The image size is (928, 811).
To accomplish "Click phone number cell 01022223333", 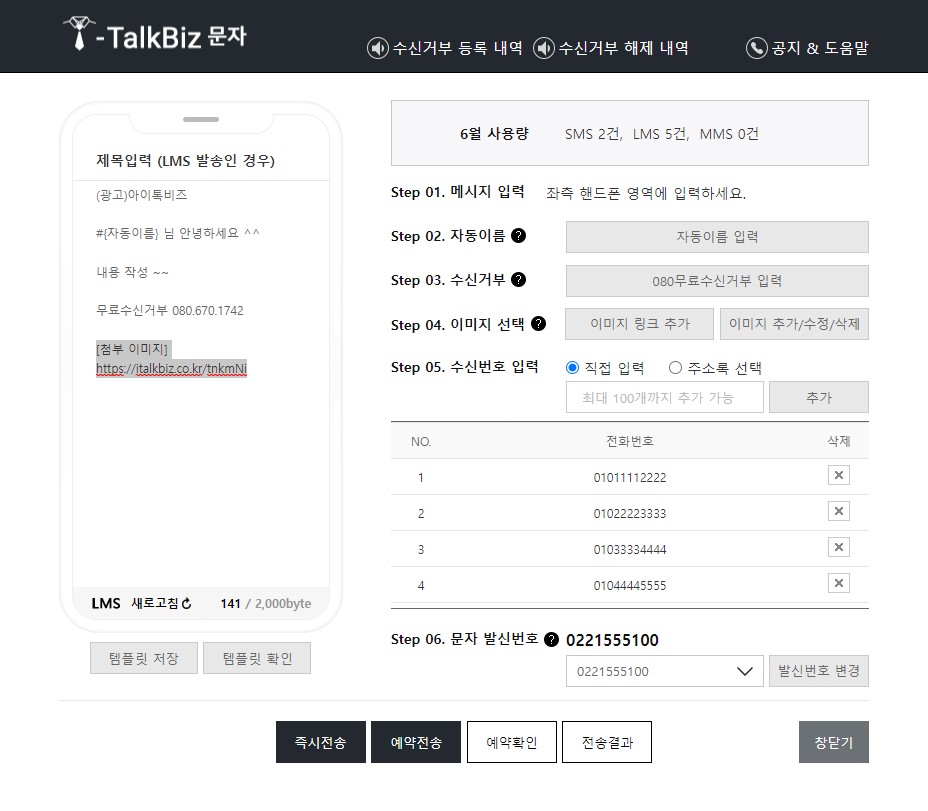I will pos(630,514).
